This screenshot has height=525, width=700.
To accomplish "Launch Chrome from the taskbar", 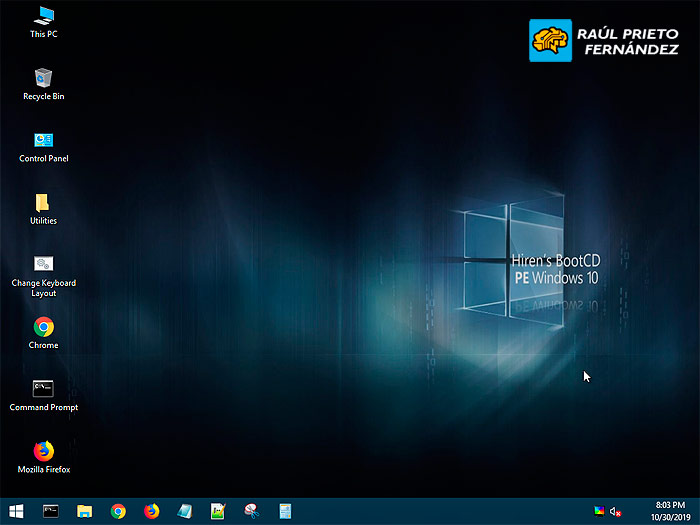I will coord(118,511).
